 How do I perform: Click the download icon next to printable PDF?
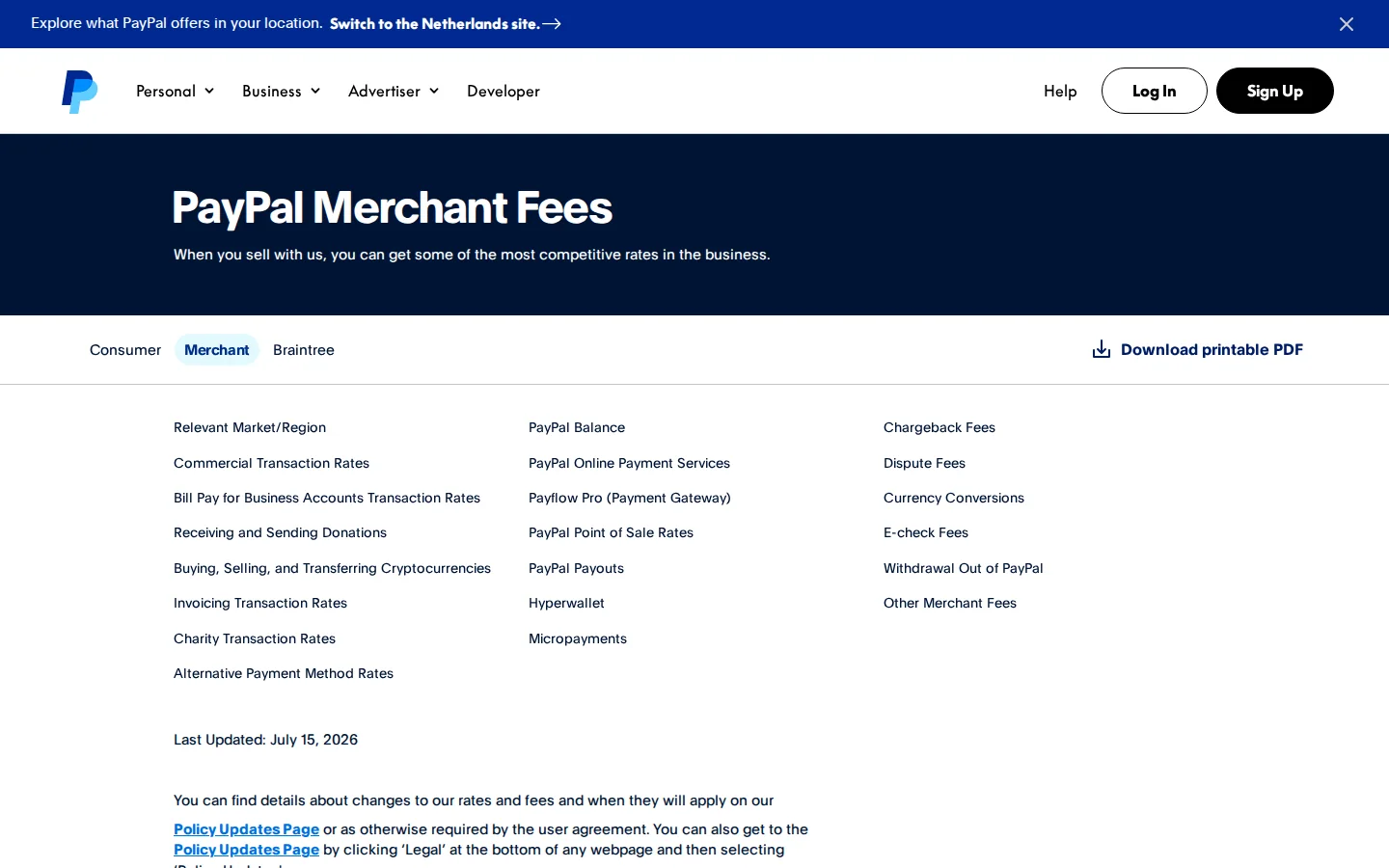(x=1101, y=349)
